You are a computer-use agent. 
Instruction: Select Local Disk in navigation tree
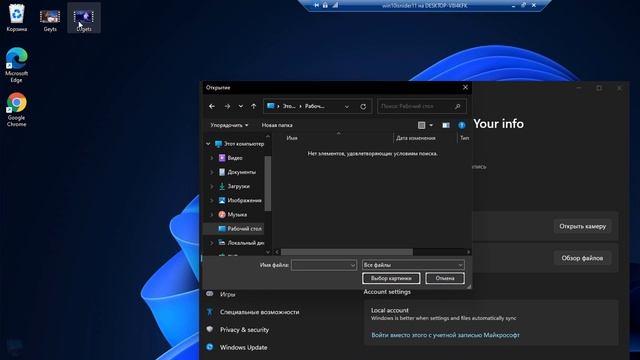[x=241, y=242]
